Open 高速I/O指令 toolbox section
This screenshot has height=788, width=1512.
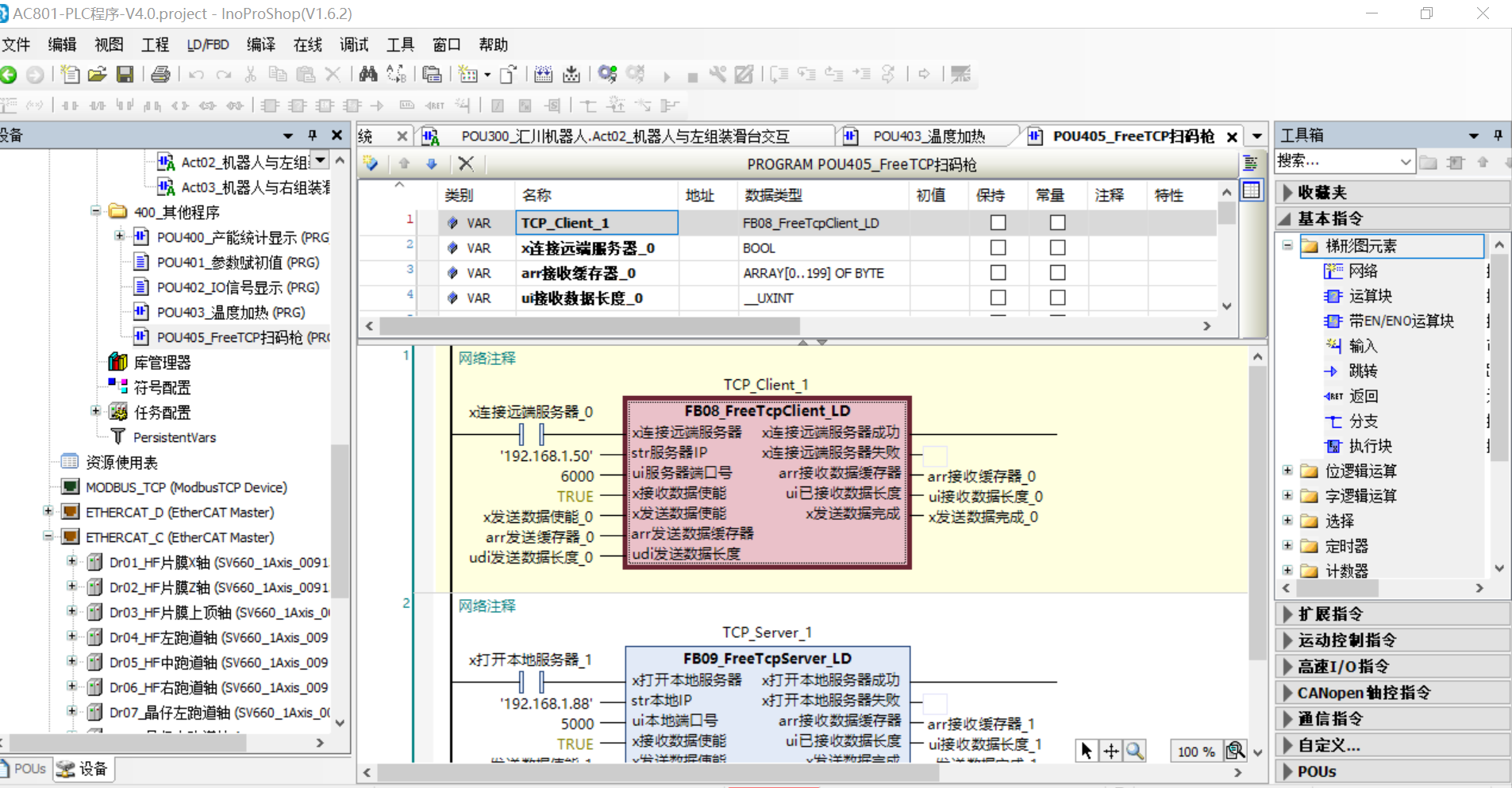pyautogui.click(x=1393, y=666)
